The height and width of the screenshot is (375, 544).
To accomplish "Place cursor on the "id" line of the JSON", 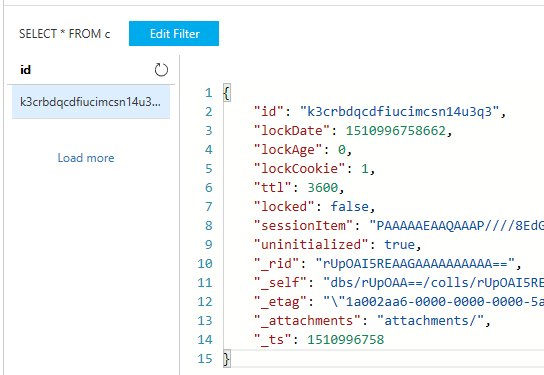I will tap(380, 112).
